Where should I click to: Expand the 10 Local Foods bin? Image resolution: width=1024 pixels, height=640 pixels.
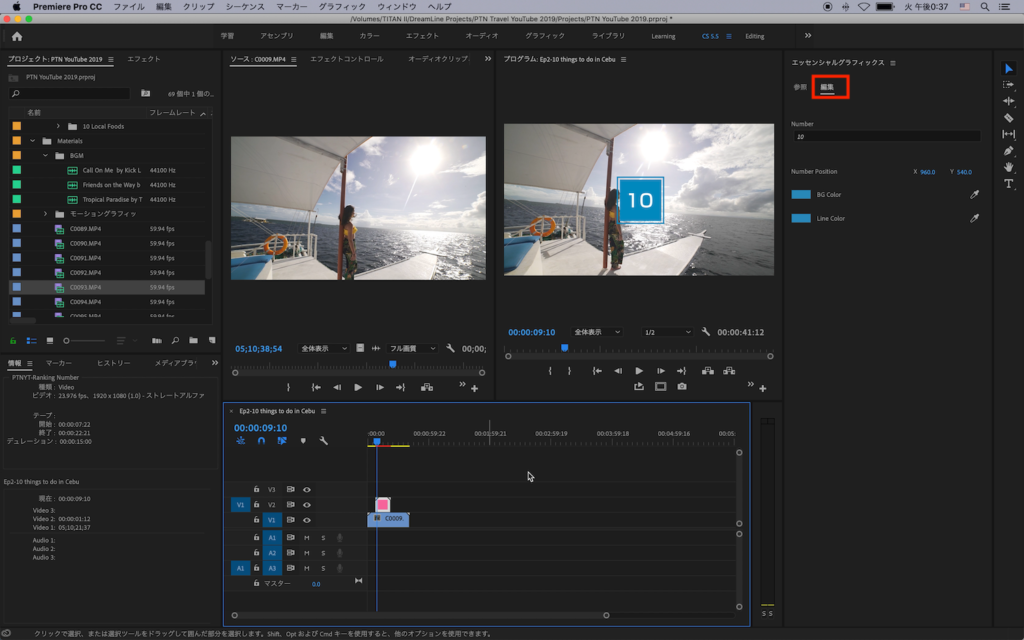(58, 127)
